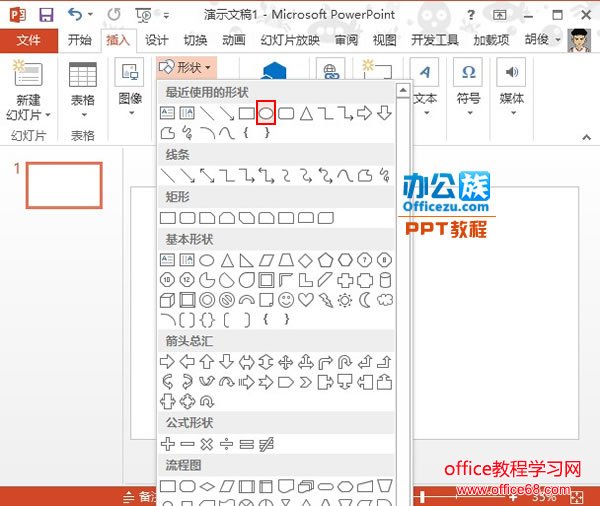
Task: Open the Animations (动画) tab
Action: tap(234, 40)
